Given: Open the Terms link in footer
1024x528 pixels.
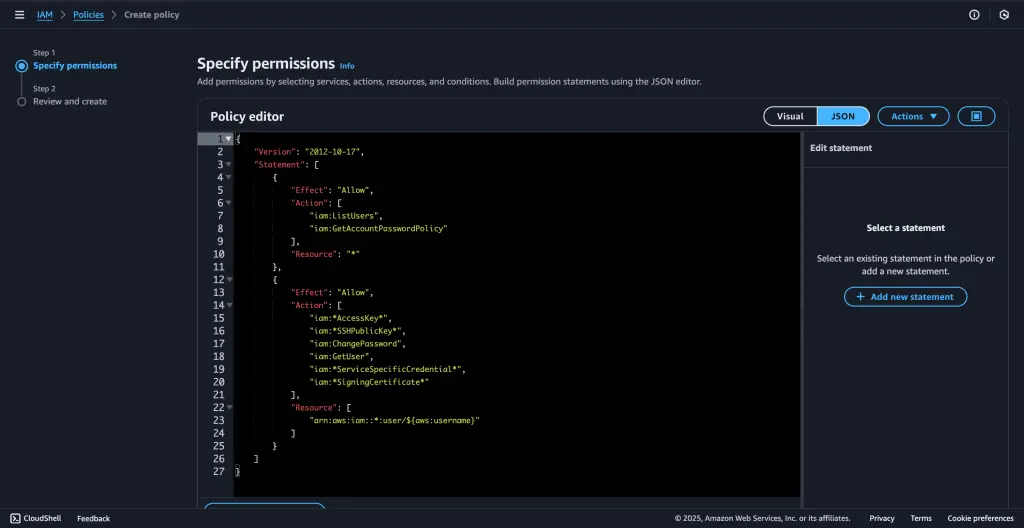Looking at the screenshot, I should (x=921, y=518).
